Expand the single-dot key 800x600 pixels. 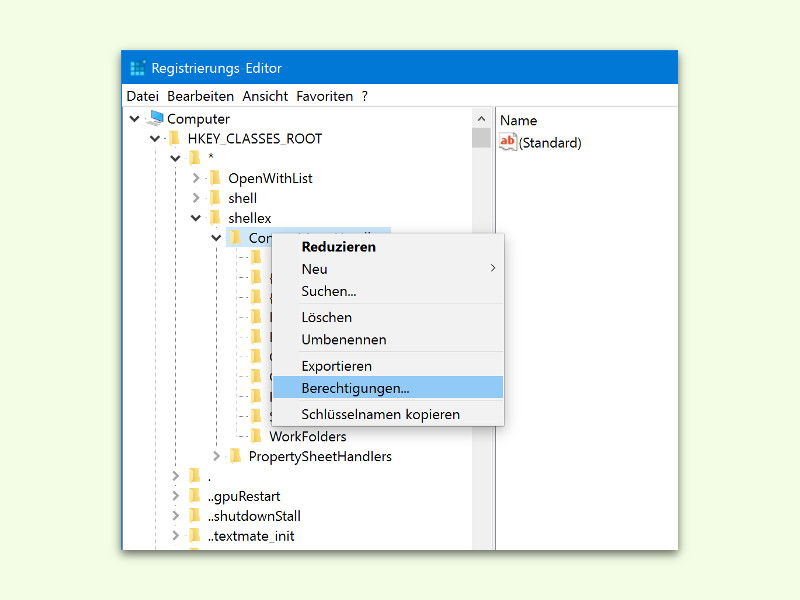pos(176,476)
